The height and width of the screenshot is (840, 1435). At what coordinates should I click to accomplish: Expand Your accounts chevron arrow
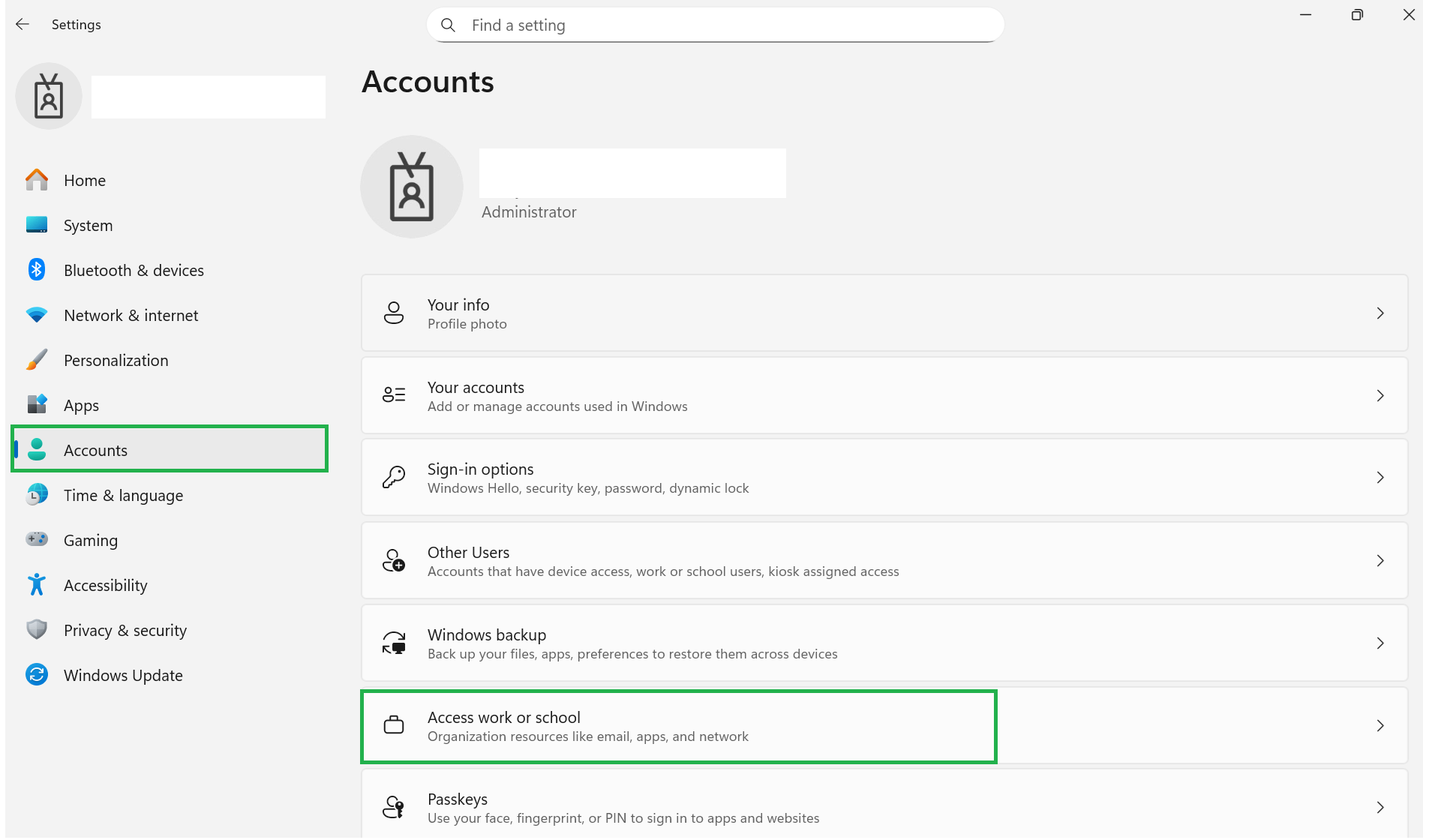click(1380, 395)
